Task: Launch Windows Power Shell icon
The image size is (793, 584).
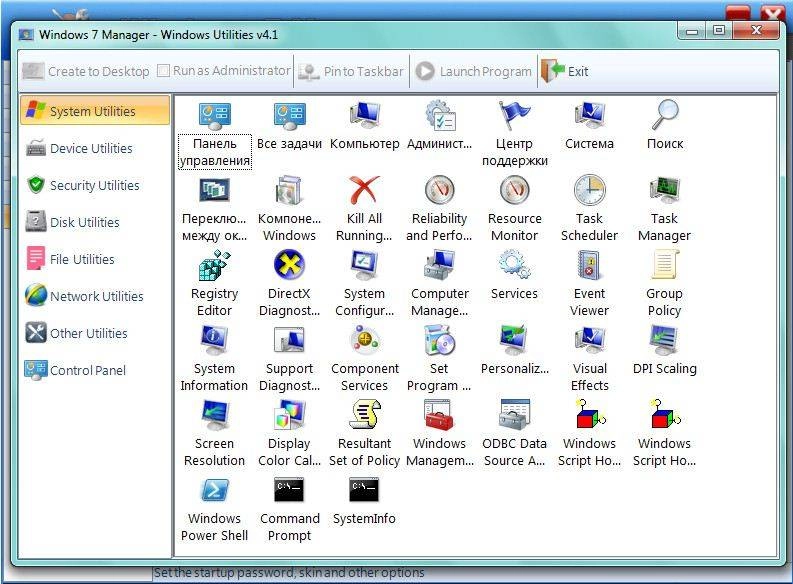Action: [214, 490]
